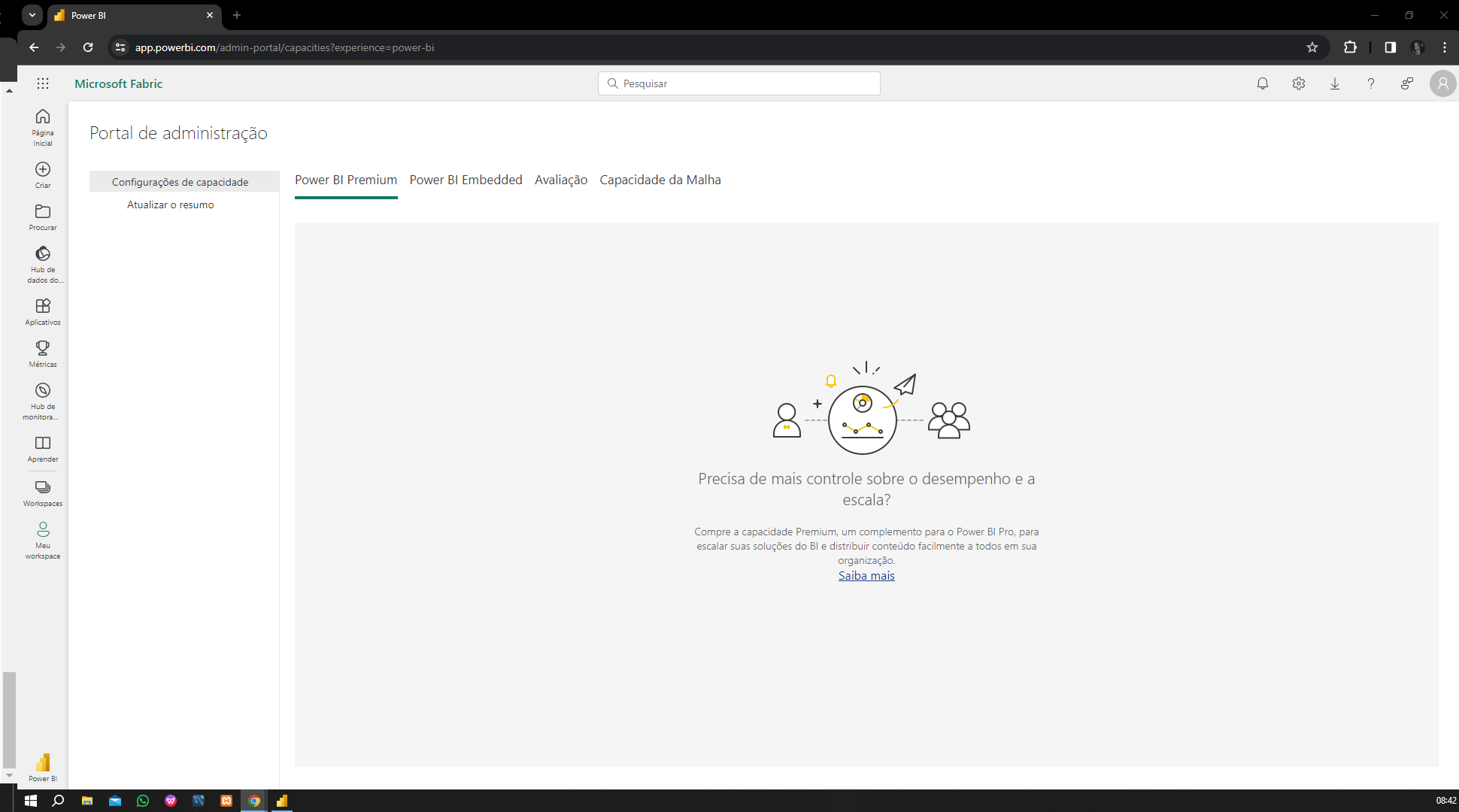1459x812 pixels.
Task: Click the left navigation scrollbar thumb
Action: [8, 720]
